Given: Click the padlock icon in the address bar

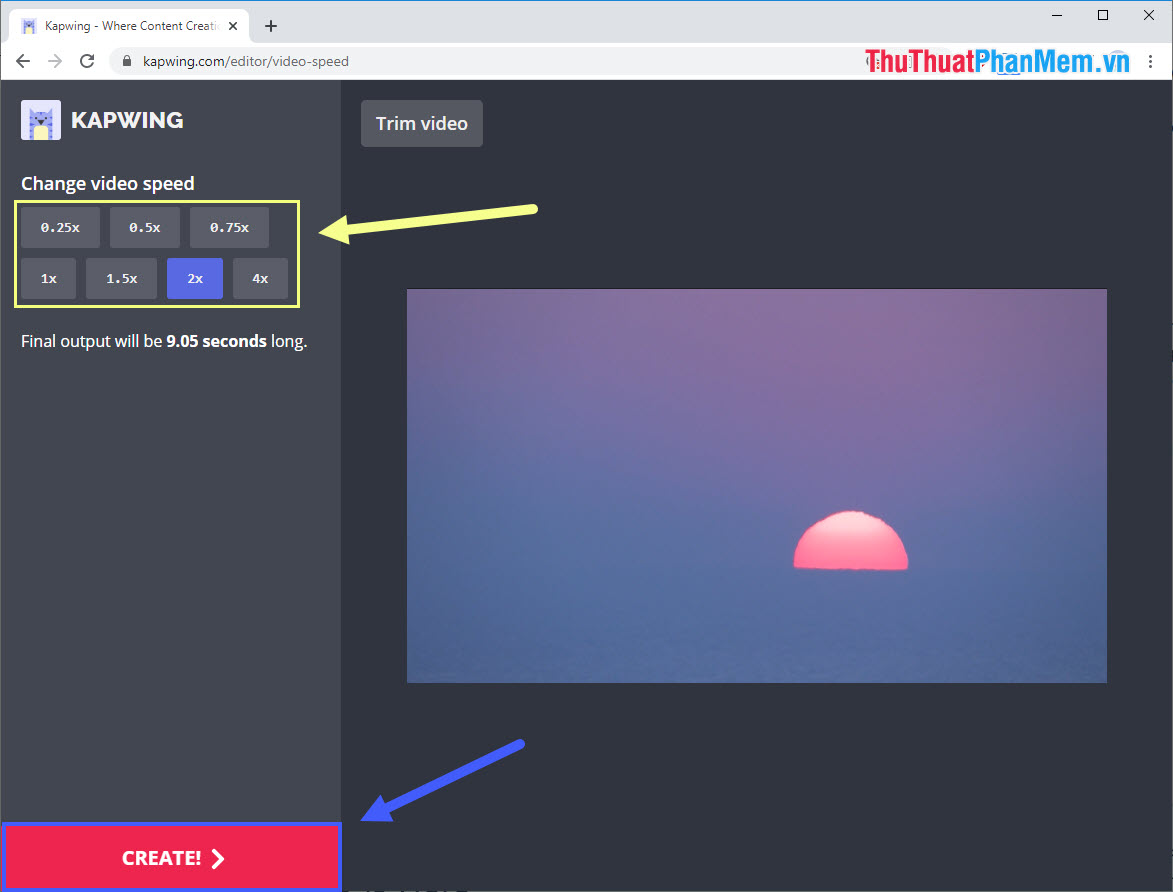Looking at the screenshot, I should click(126, 60).
